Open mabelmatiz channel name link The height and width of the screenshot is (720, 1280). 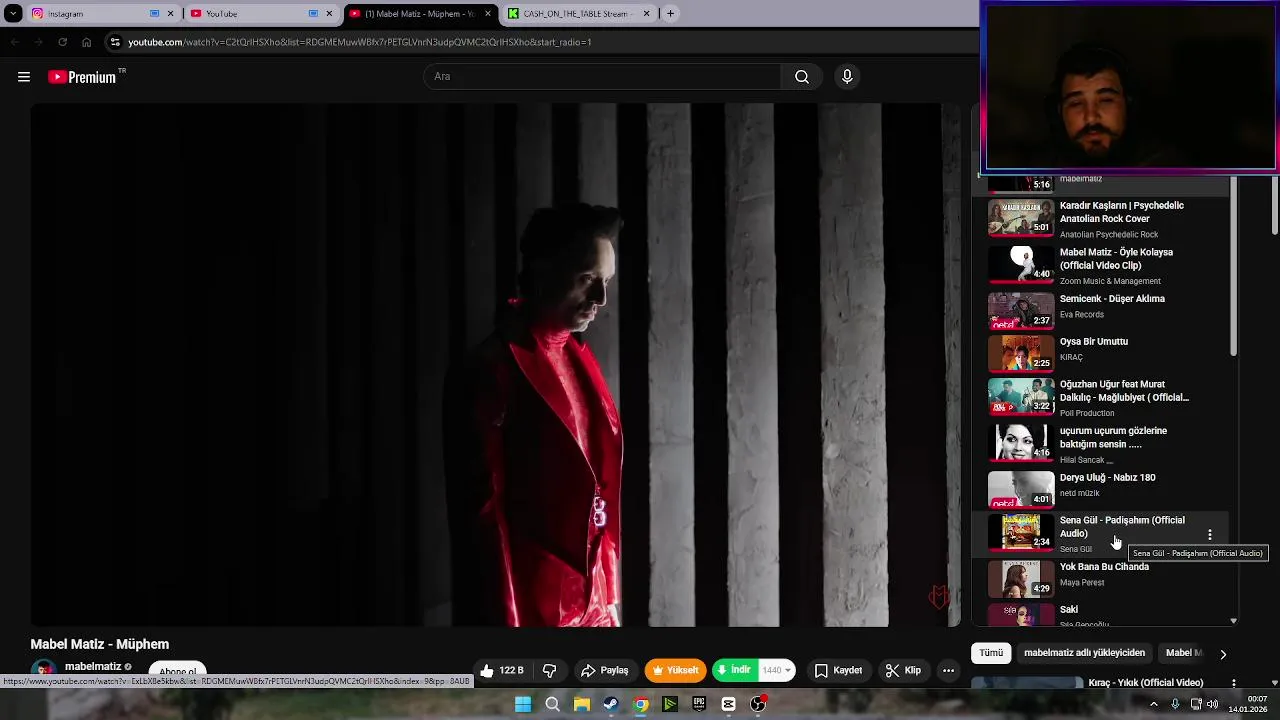click(x=93, y=667)
